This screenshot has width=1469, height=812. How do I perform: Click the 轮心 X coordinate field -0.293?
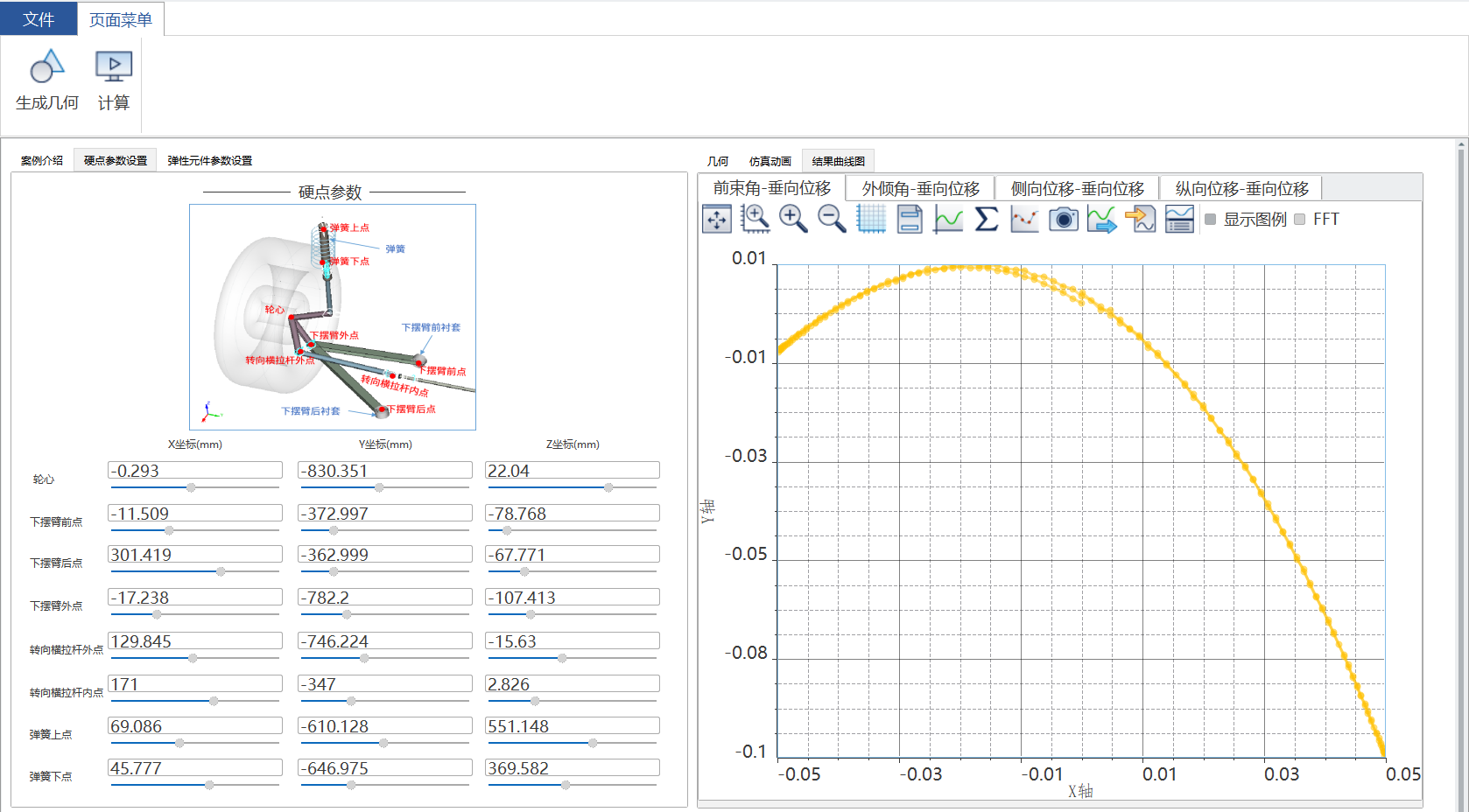195,471
